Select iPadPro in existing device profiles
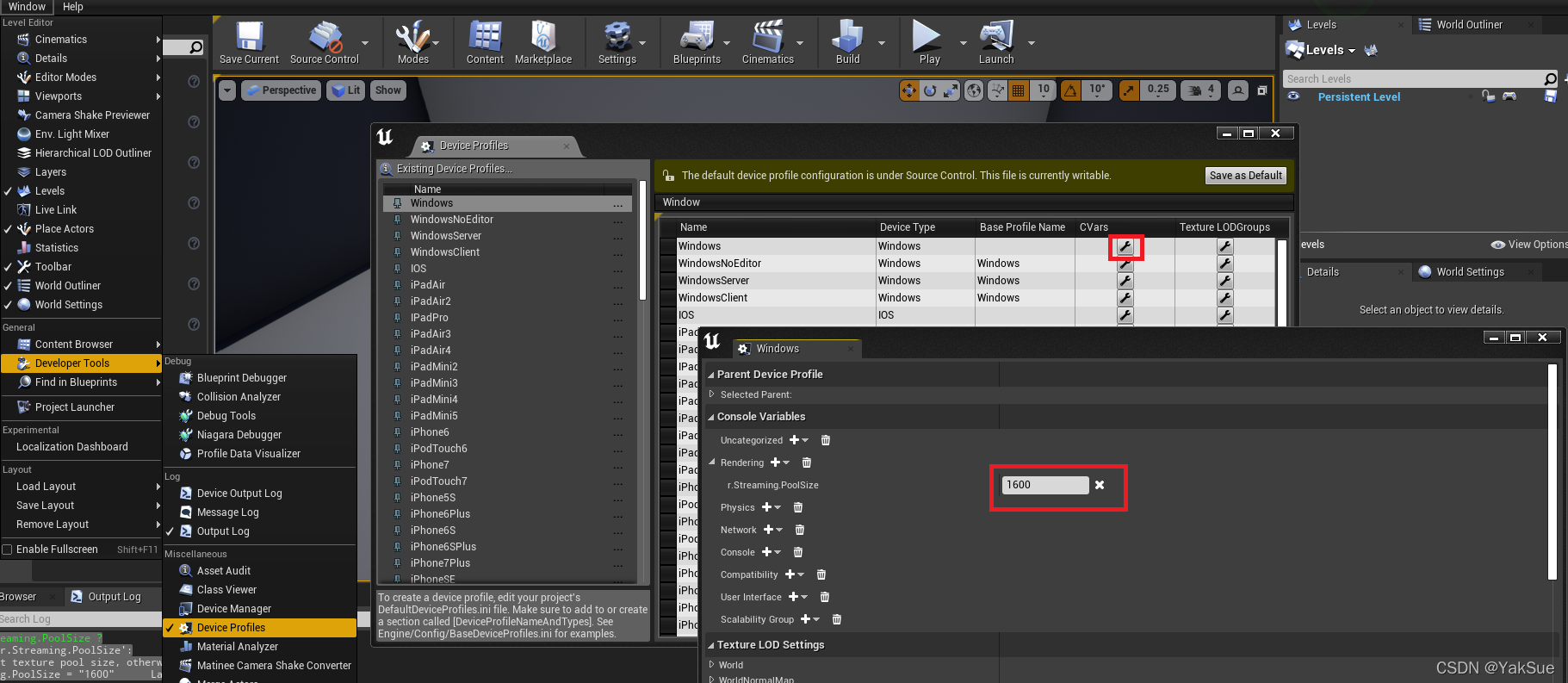 coord(508,318)
